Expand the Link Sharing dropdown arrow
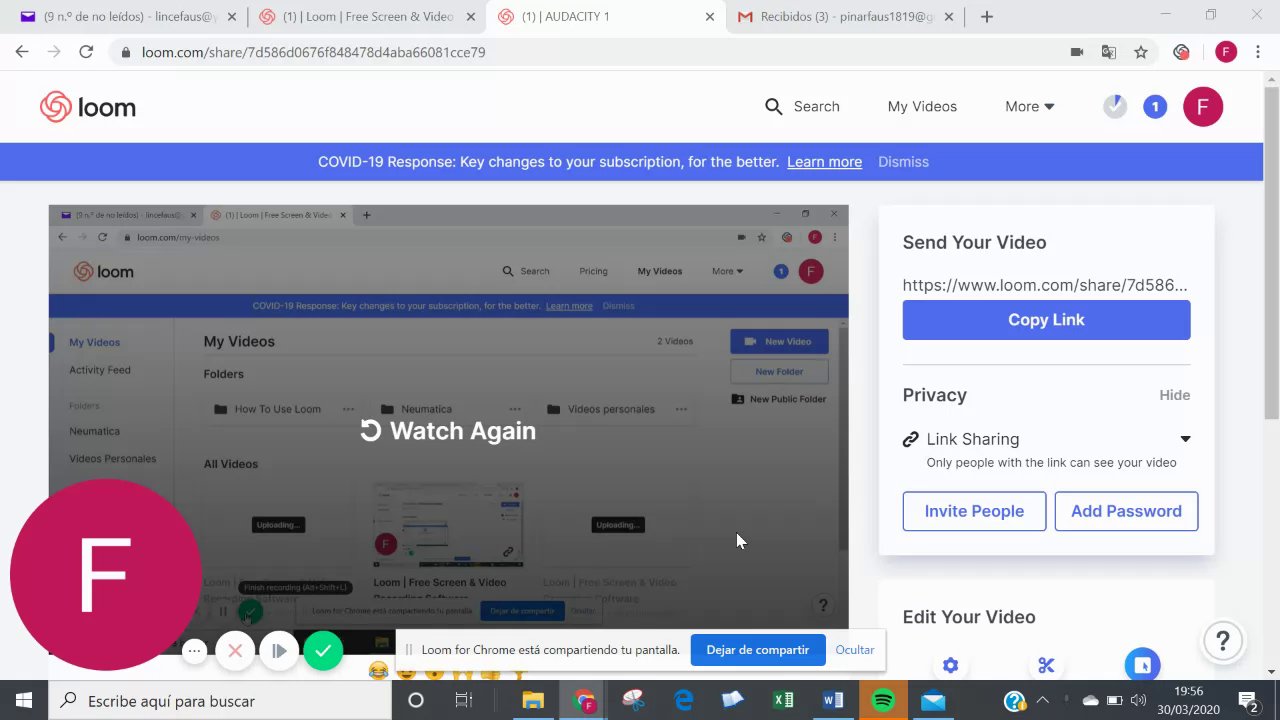This screenshot has height=720, width=1280. tap(1185, 439)
